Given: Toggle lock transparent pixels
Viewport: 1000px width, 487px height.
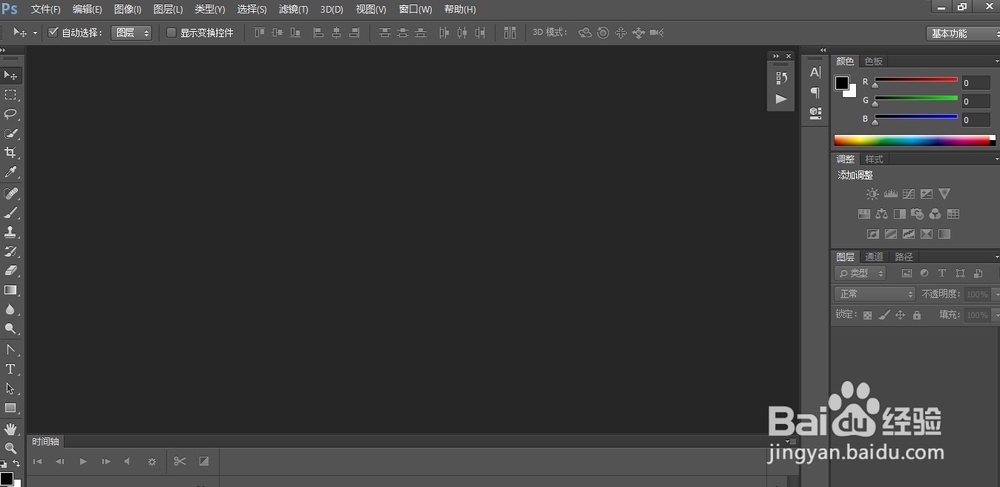Looking at the screenshot, I should click(867, 315).
